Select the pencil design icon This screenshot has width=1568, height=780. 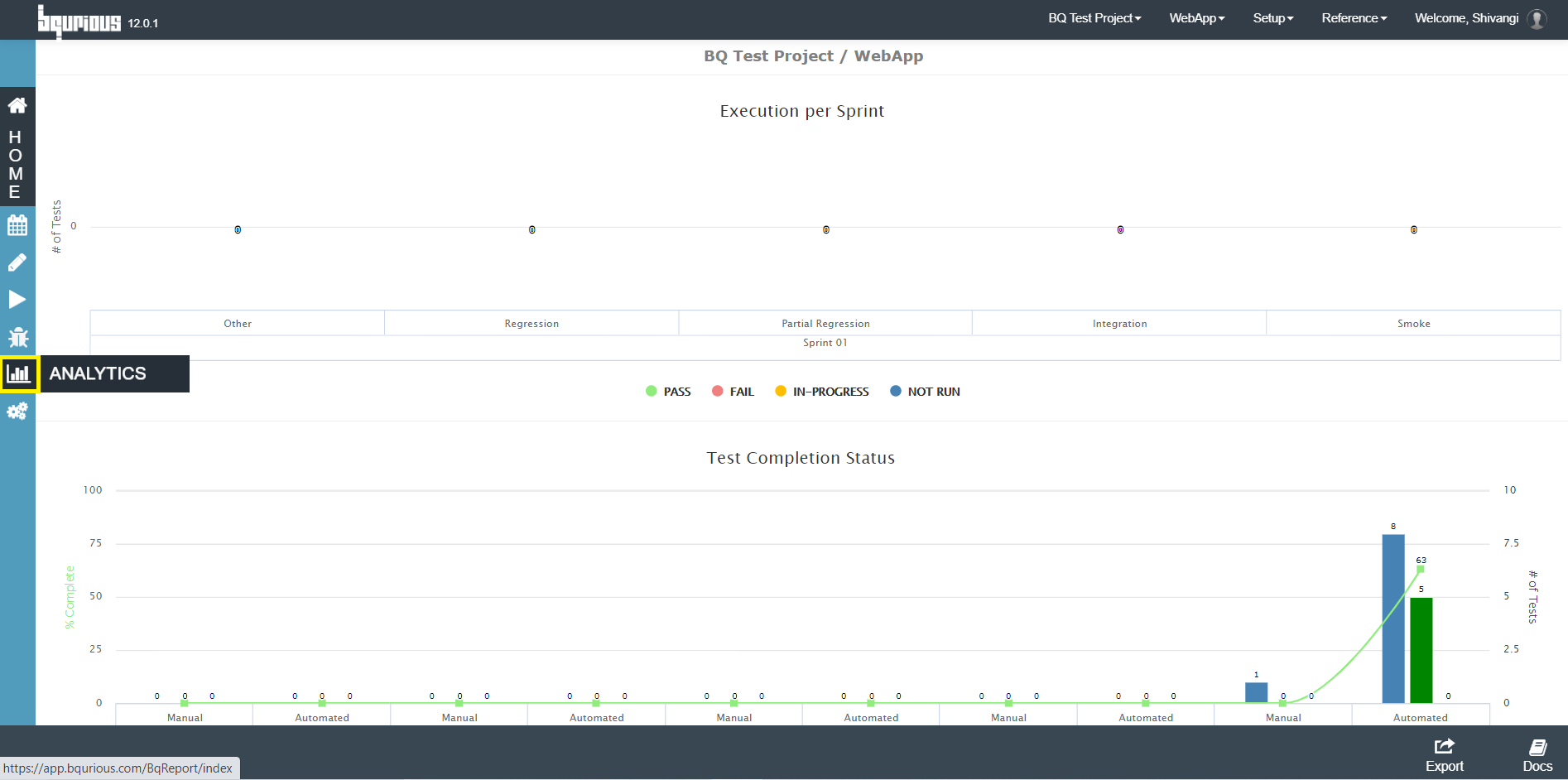click(x=17, y=262)
